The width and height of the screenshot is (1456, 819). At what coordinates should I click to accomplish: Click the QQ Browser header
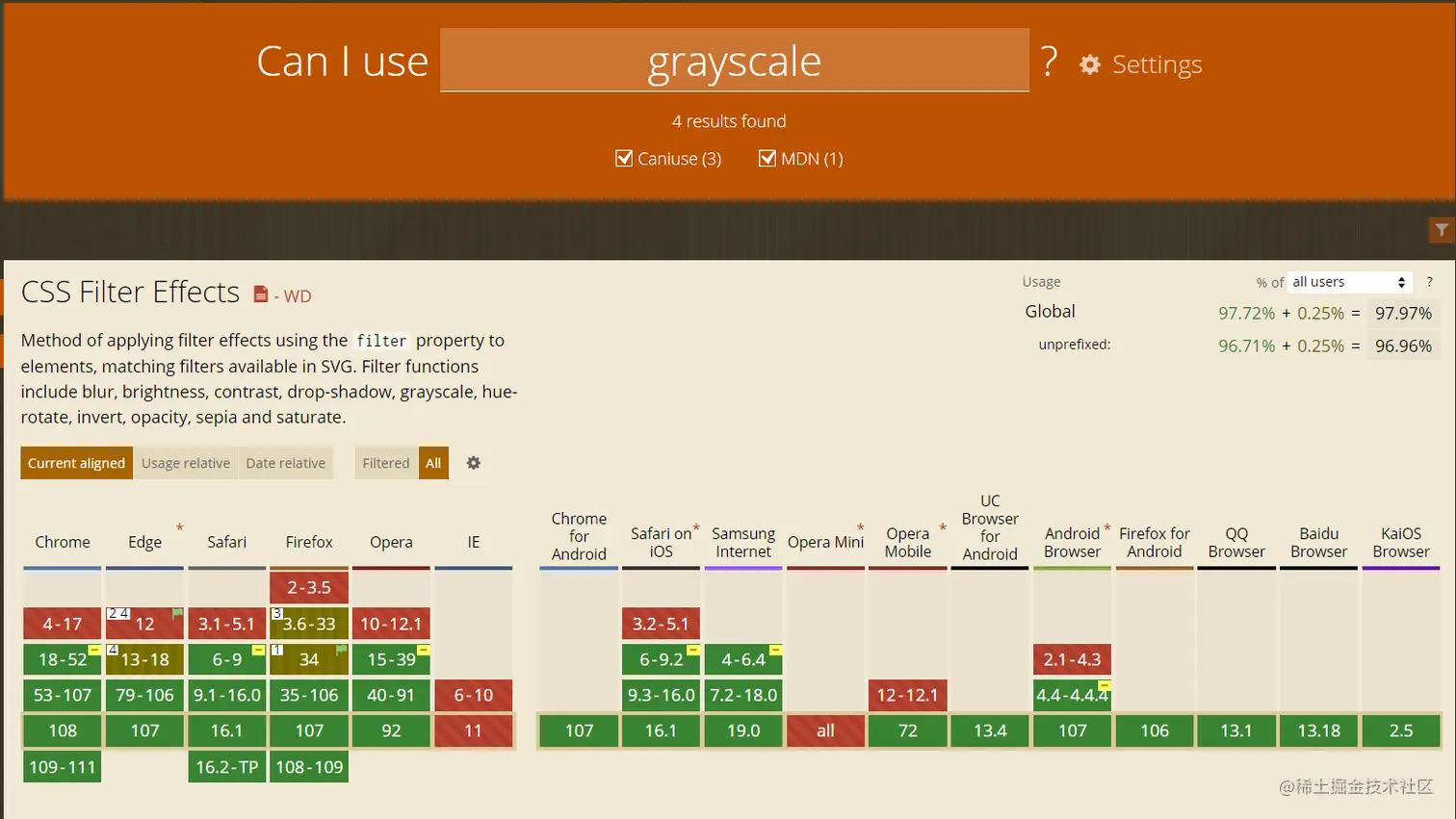pyautogui.click(x=1236, y=542)
